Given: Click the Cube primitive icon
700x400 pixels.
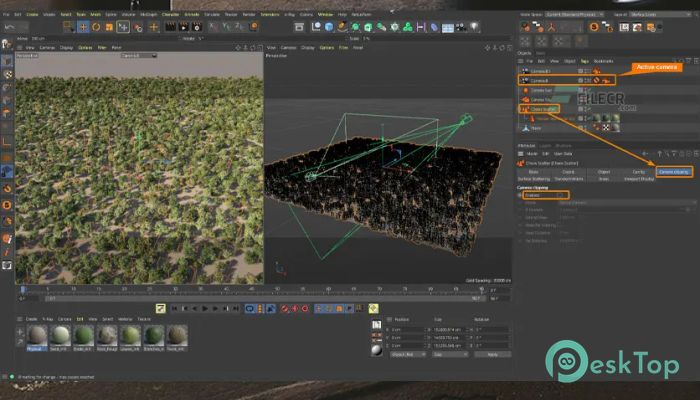Looking at the screenshot, I should coord(329,27).
